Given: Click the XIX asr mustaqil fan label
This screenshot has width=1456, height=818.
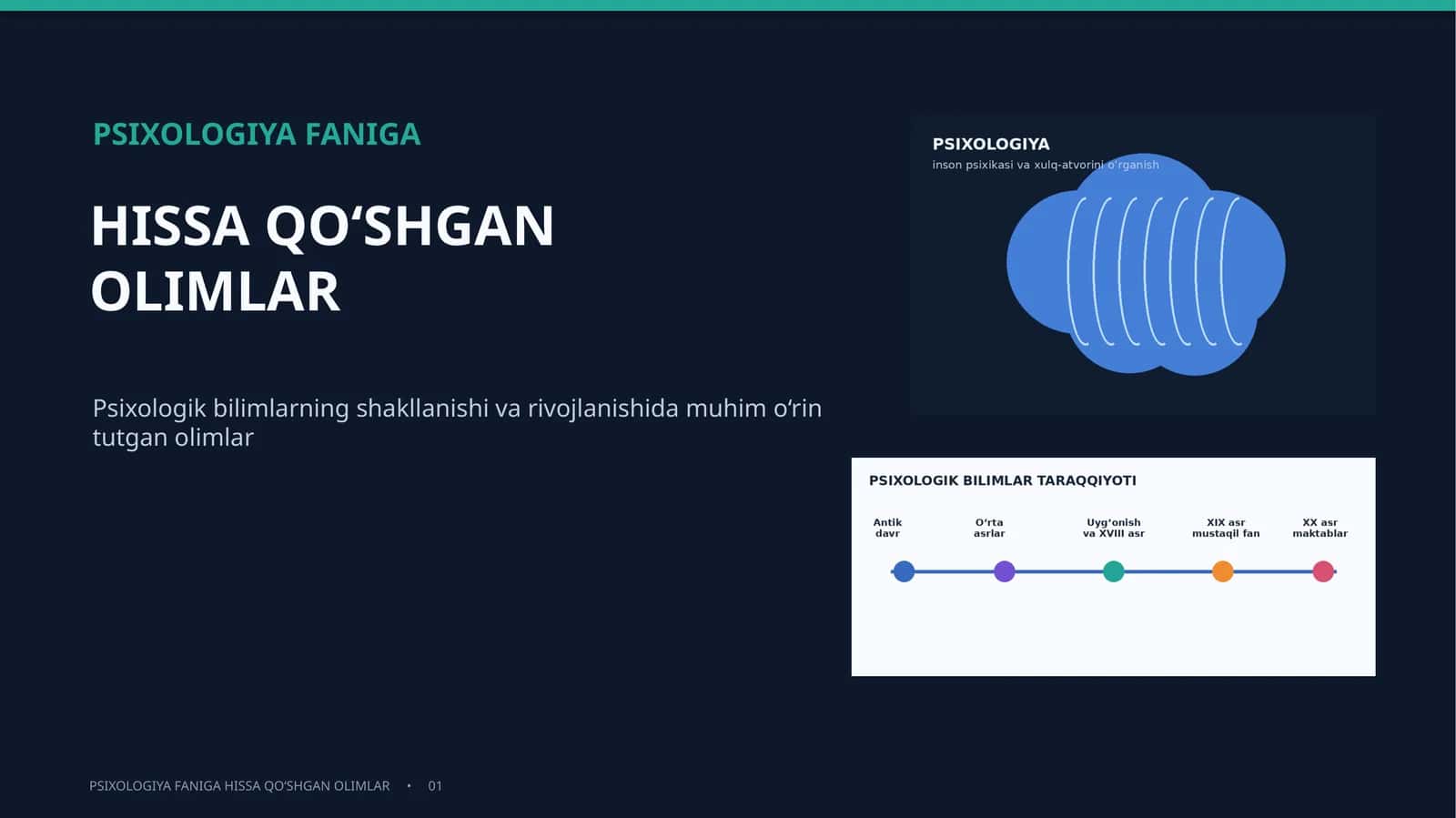Looking at the screenshot, I should click(x=1226, y=528).
